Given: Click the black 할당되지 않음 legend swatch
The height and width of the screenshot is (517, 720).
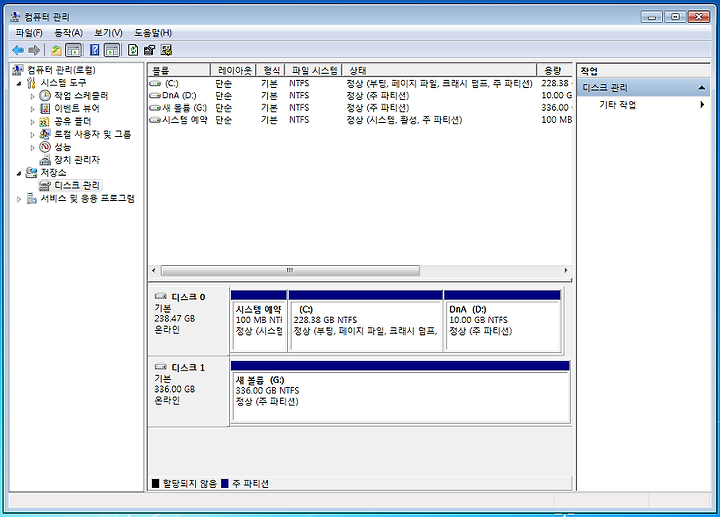Looking at the screenshot, I should click(x=155, y=483).
